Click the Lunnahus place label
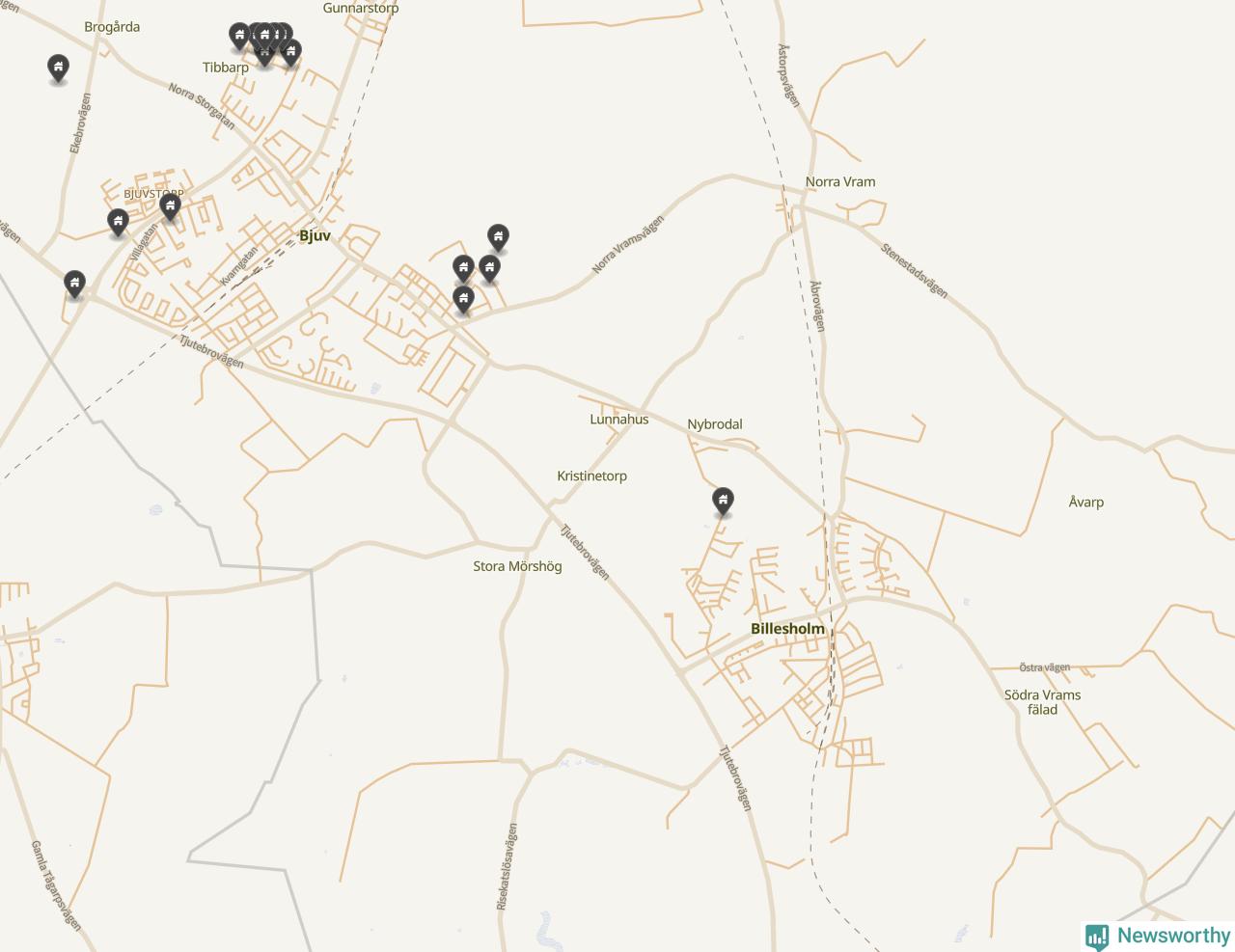This screenshot has width=1235, height=952. coord(619,420)
